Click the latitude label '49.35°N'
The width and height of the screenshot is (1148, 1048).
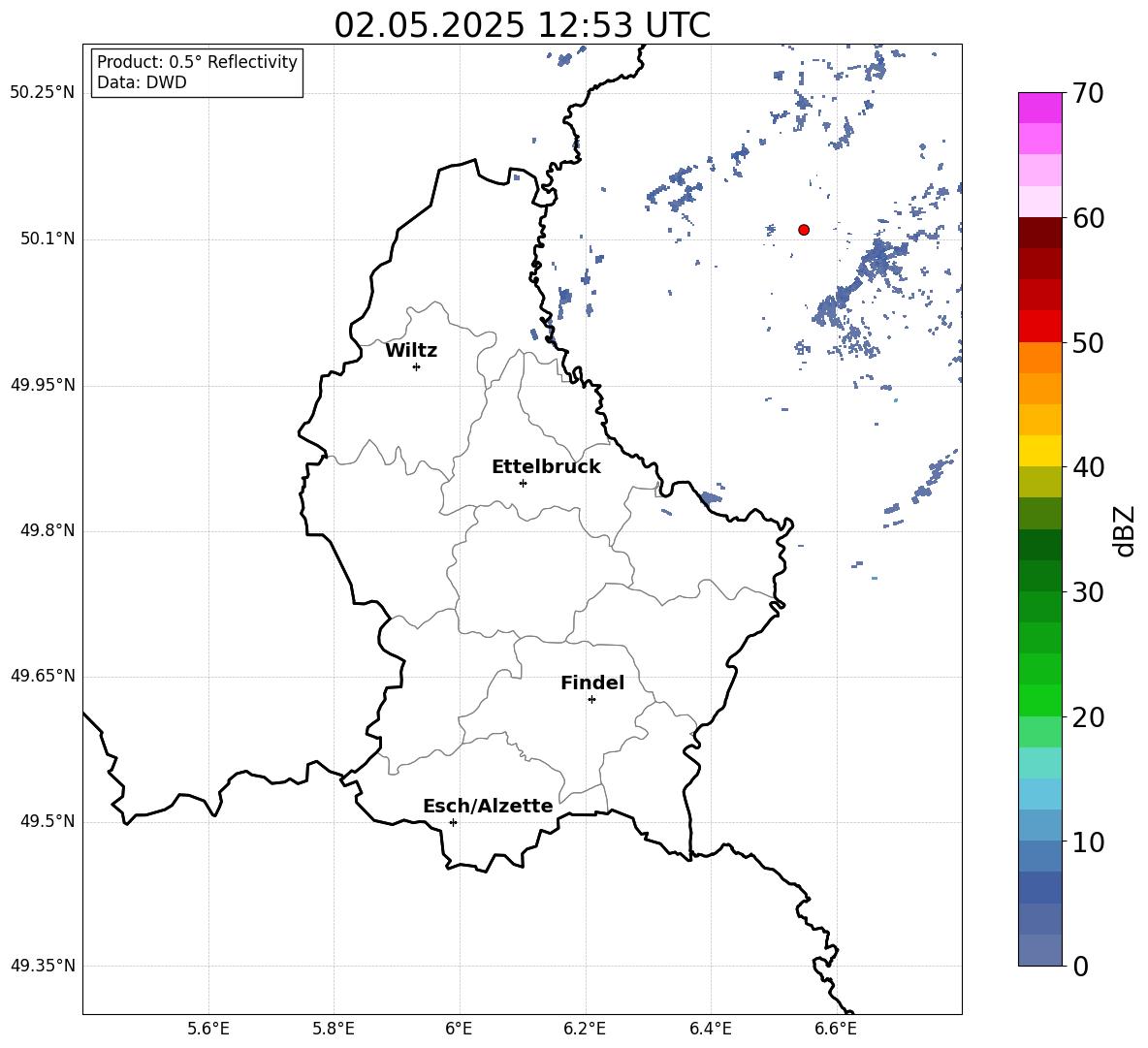click(43, 966)
